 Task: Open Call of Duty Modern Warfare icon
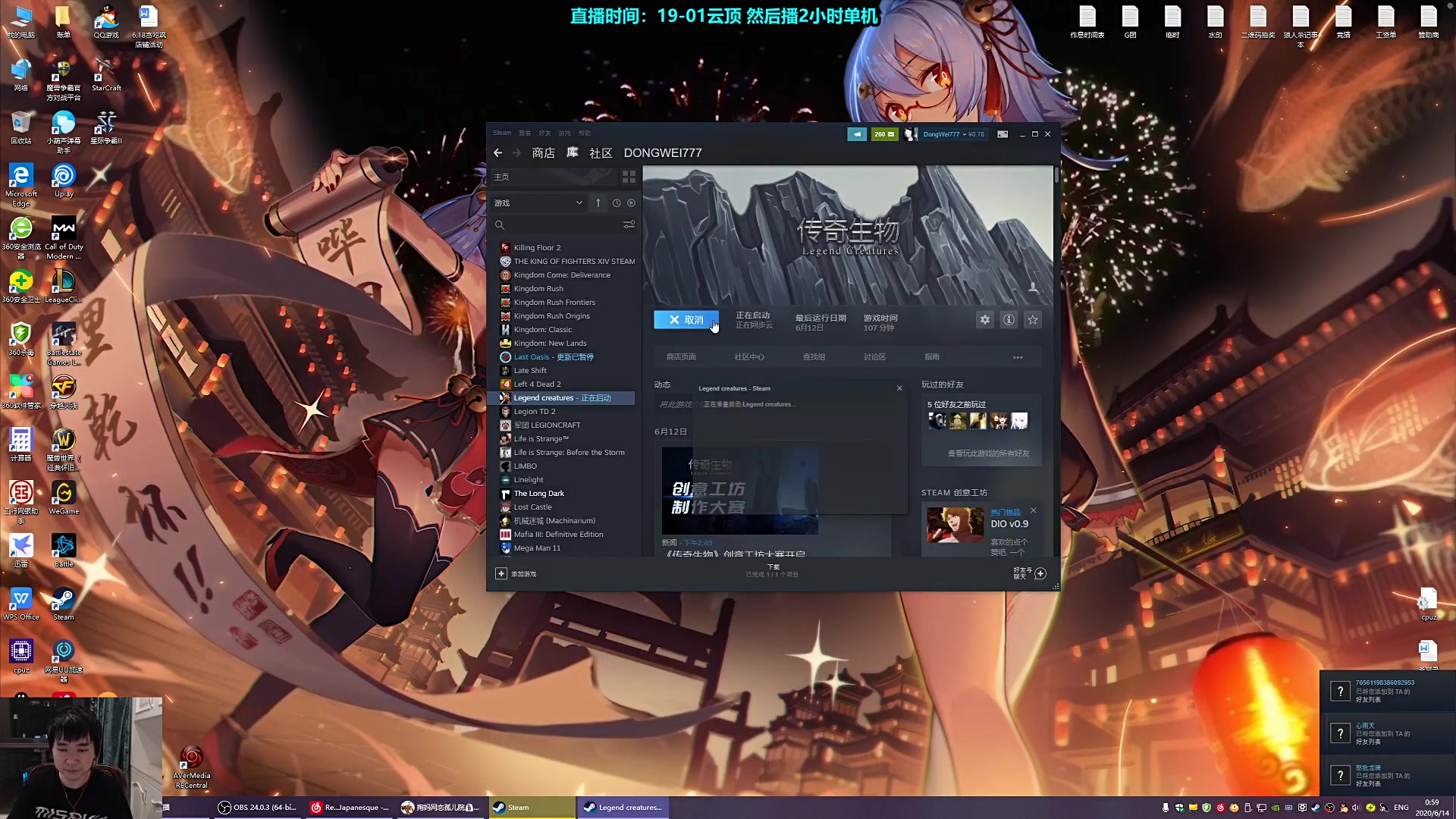click(64, 238)
